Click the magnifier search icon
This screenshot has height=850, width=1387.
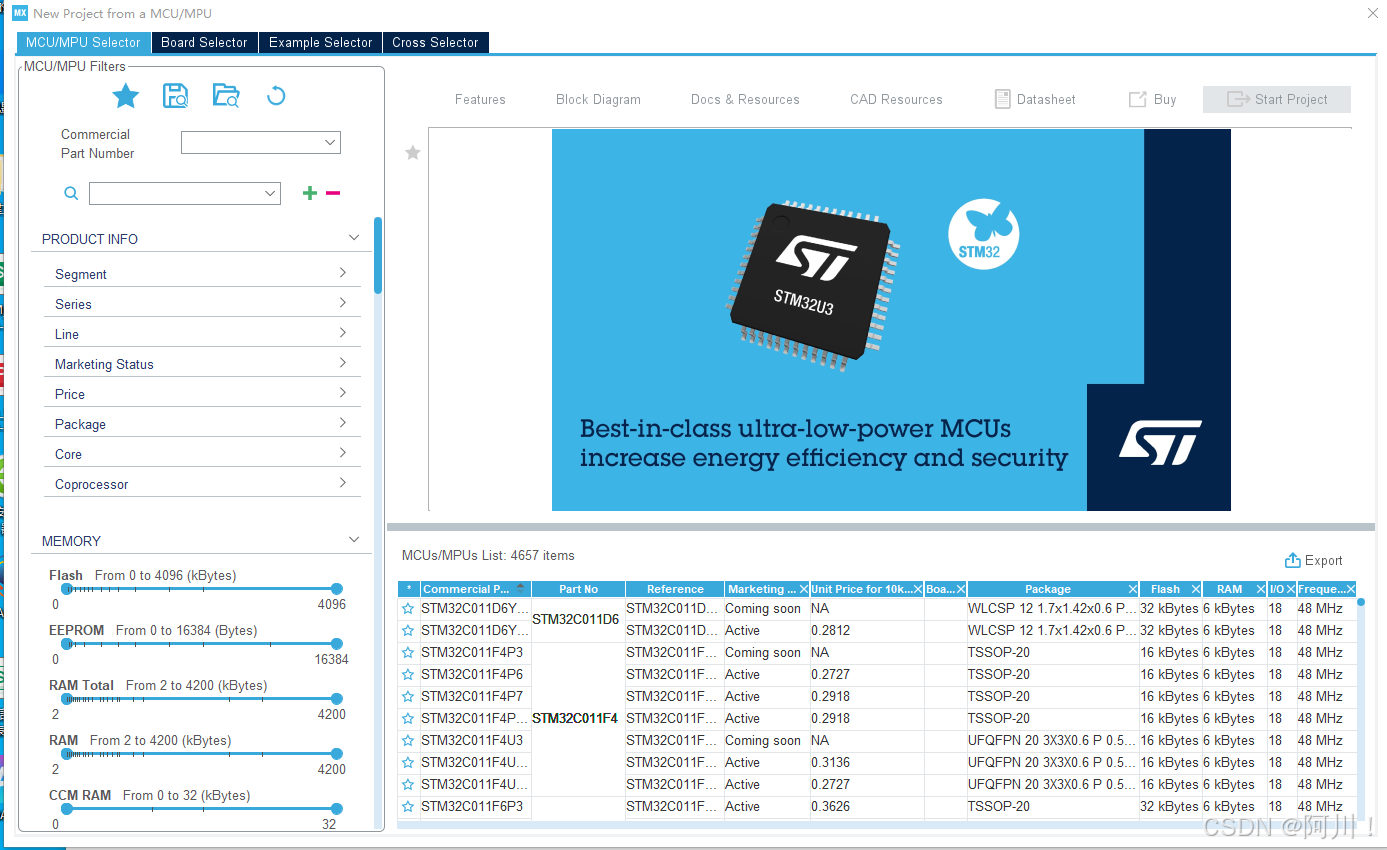coord(71,194)
